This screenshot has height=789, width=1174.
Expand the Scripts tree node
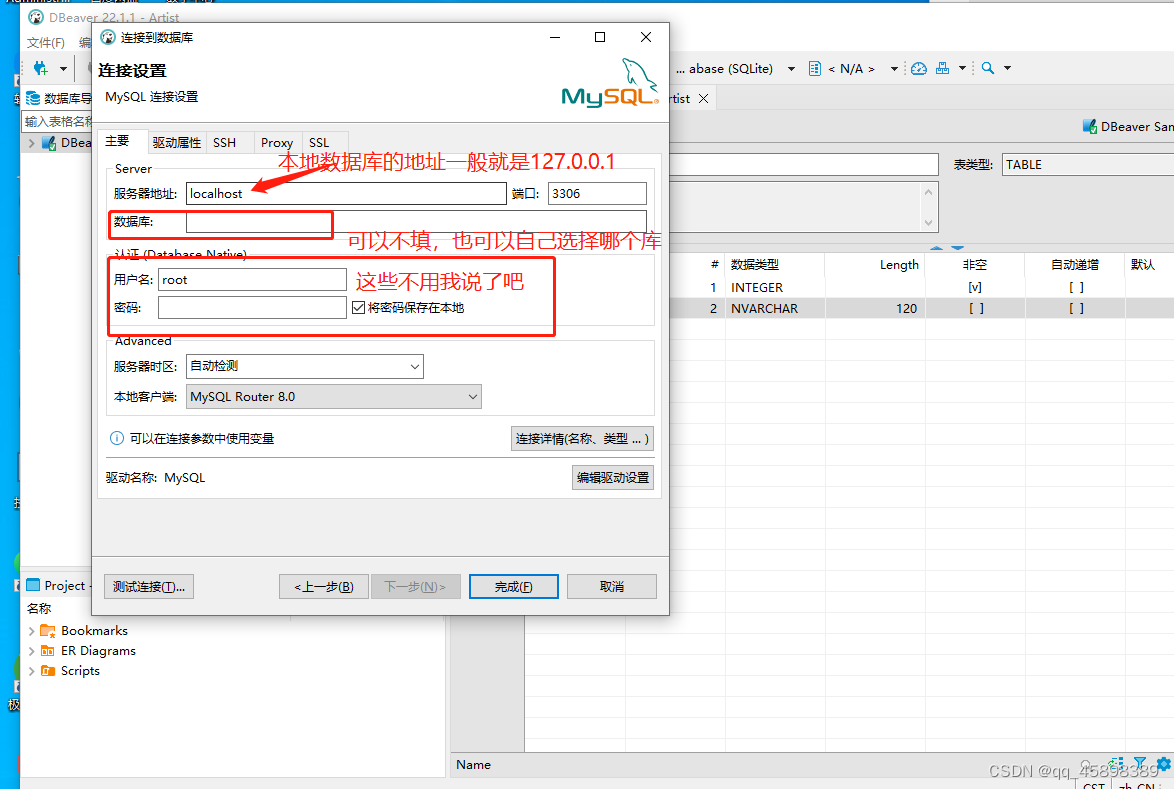31,671
